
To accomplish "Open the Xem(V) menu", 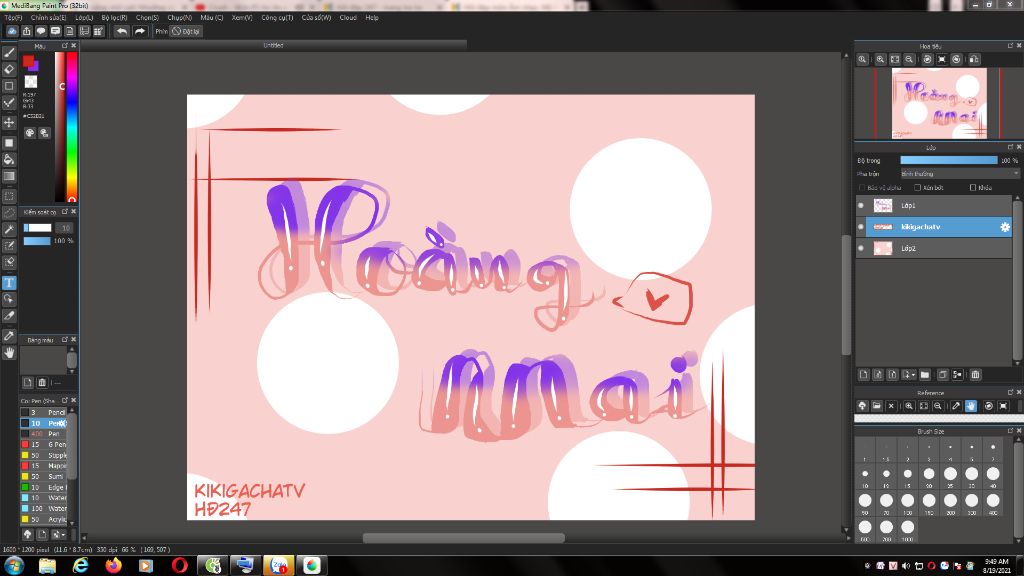I will pos(242,18).
